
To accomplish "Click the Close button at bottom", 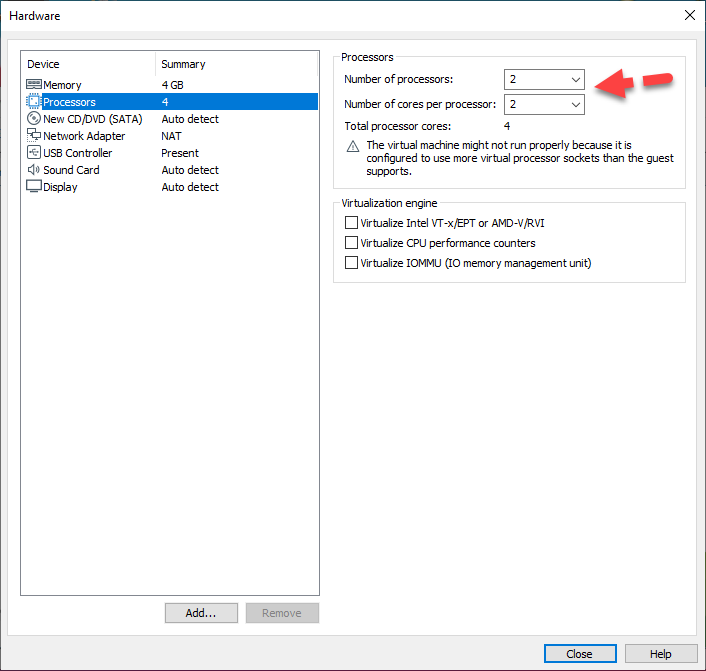I will (580, 654).
